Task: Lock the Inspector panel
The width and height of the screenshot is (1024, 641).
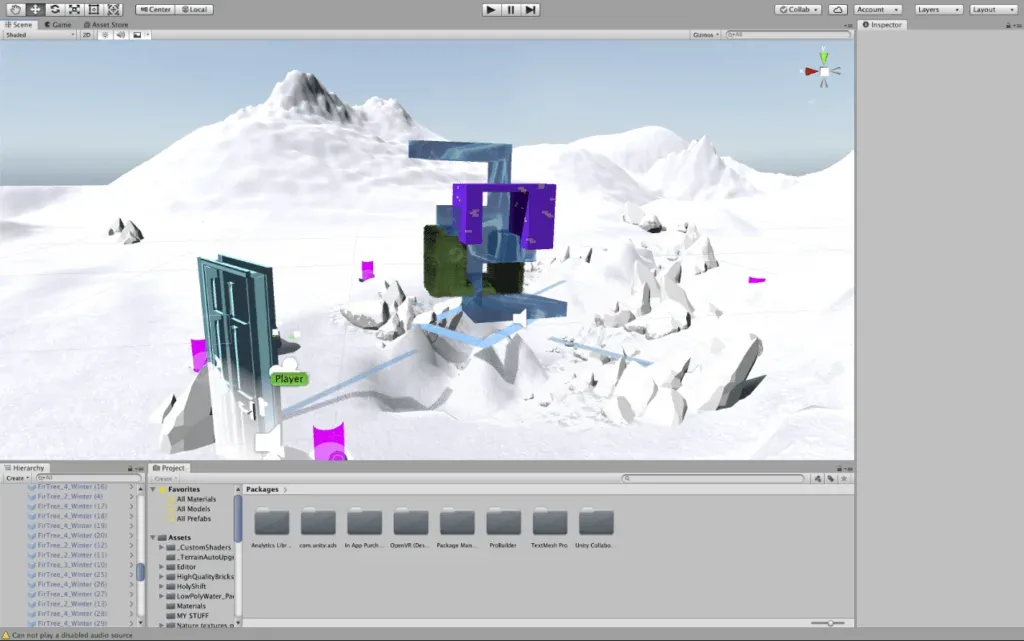Action: (x=1008, y=25)
